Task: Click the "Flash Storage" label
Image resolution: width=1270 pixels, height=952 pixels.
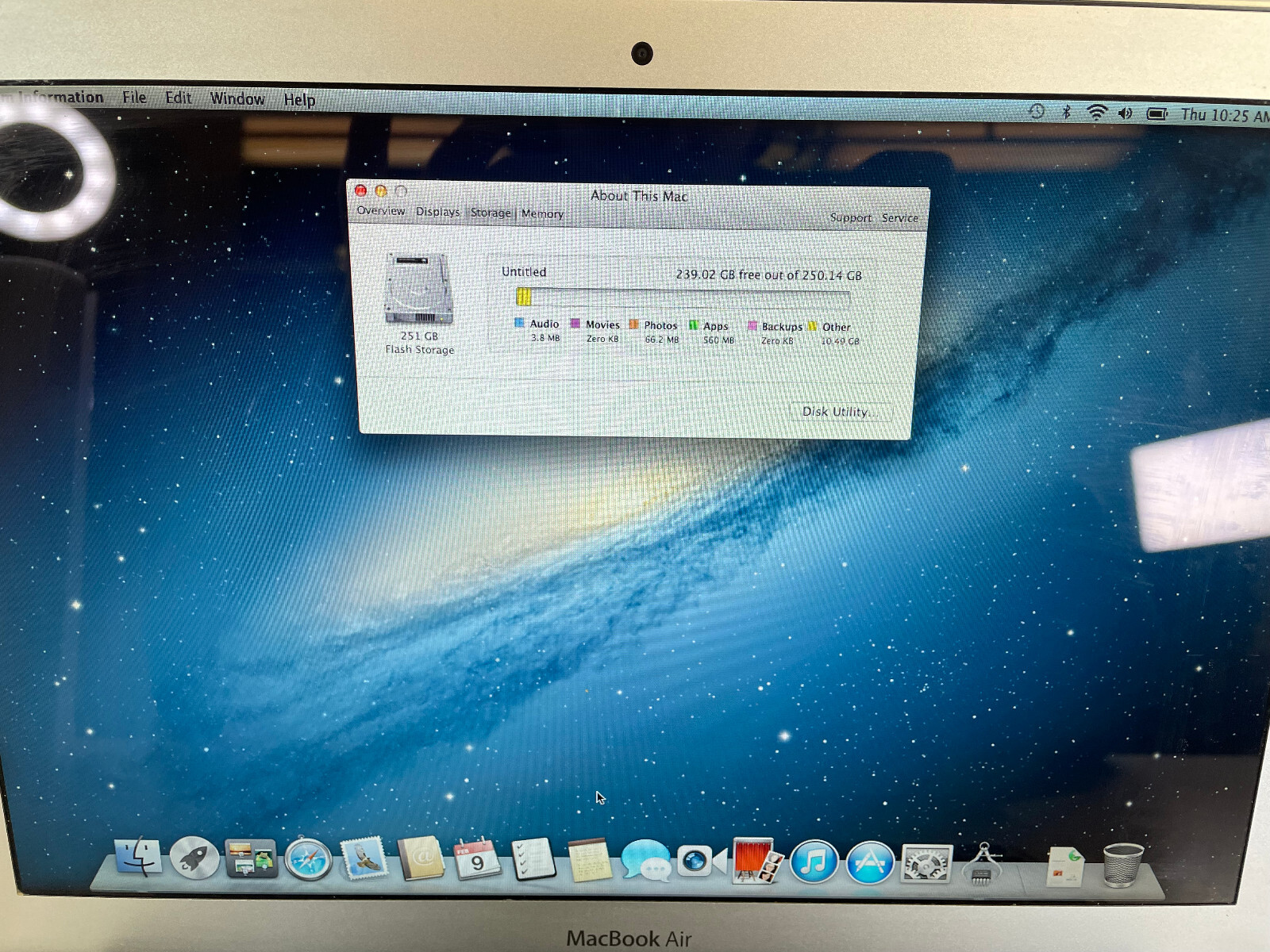Action: click(x=420, y=349)
